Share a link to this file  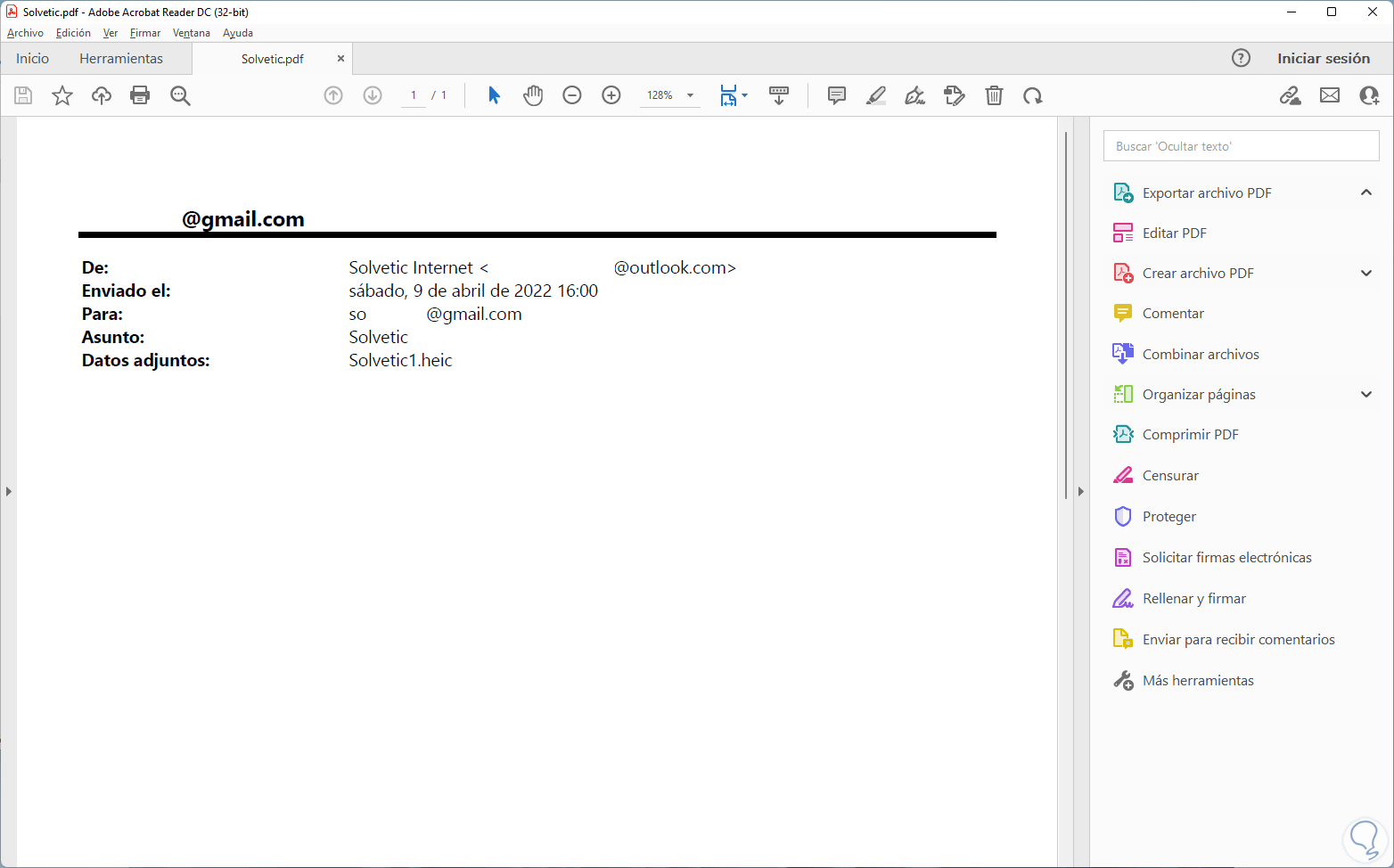point(1290,95)
